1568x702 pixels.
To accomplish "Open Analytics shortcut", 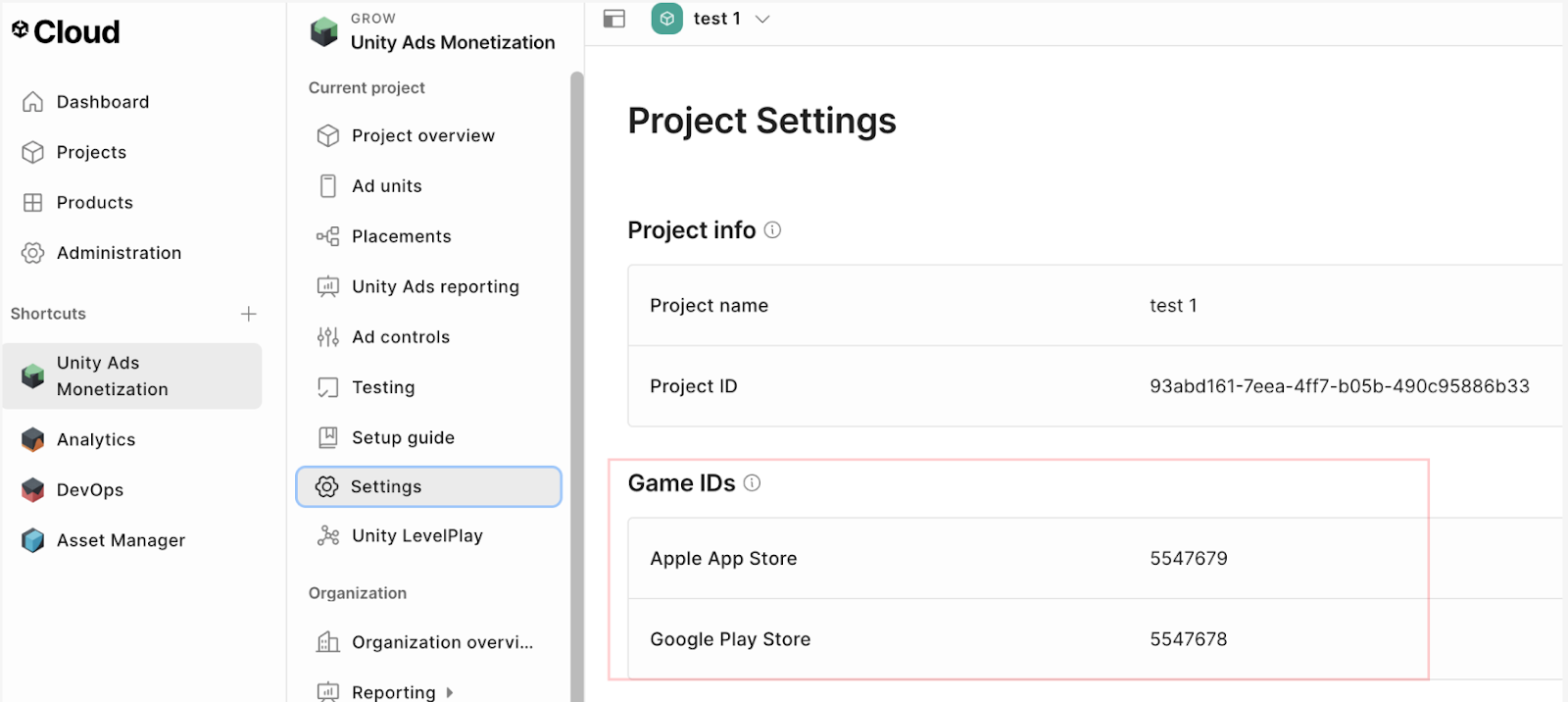I will pos(96,440).
